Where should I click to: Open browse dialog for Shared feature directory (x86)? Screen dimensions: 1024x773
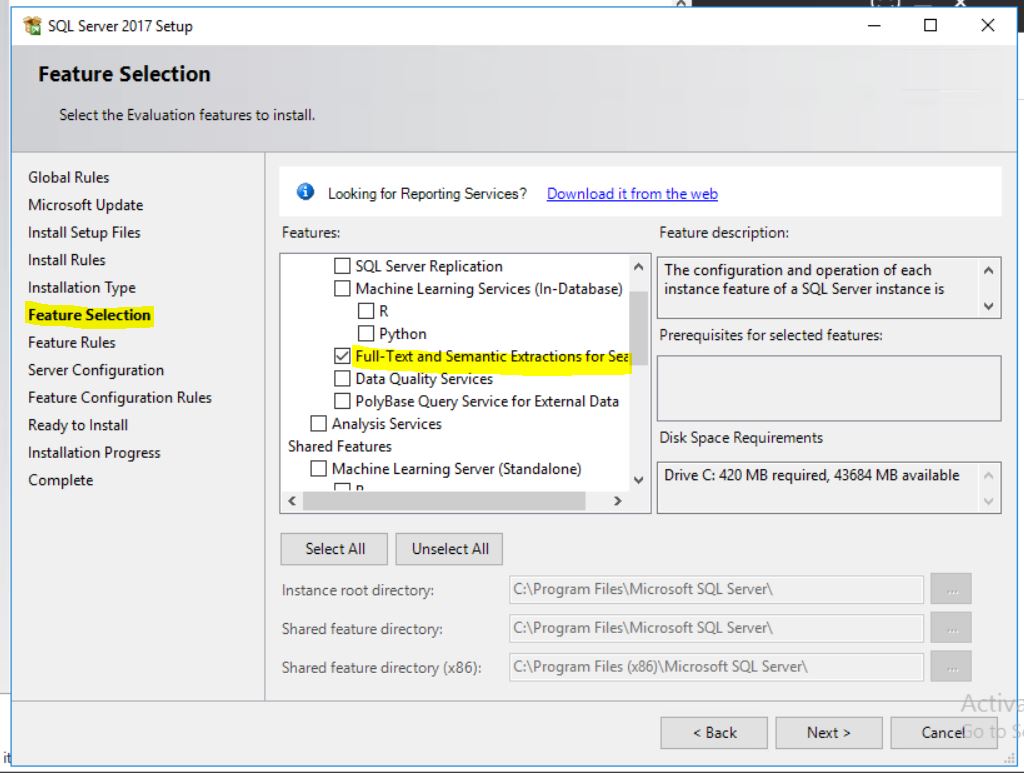[950, 666]
